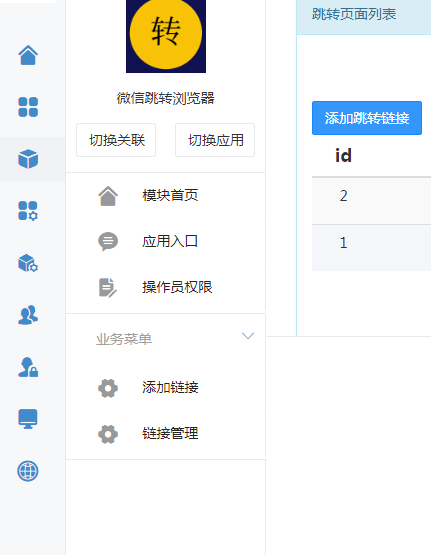
Task: Click the 转 app logo thumbnail
Action: (166, 36)
